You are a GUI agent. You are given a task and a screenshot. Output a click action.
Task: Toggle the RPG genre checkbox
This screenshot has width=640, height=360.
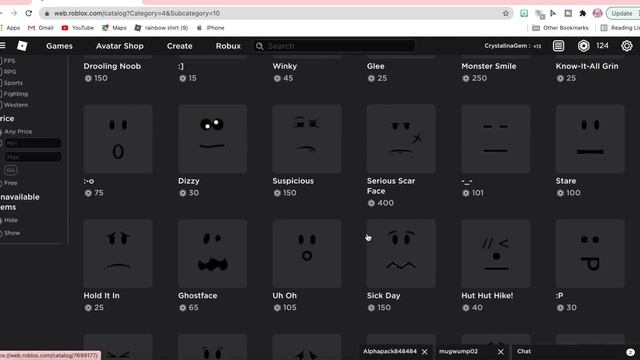1,72
